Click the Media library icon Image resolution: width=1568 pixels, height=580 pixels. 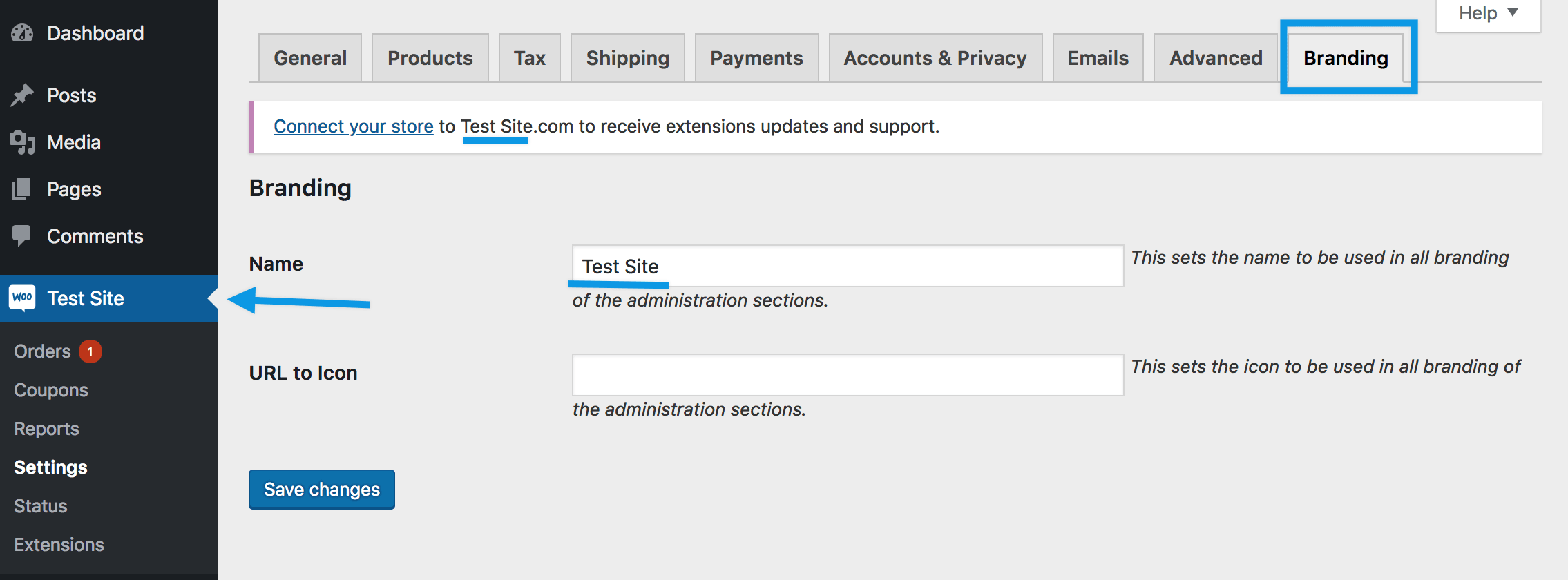coord(22,142)
